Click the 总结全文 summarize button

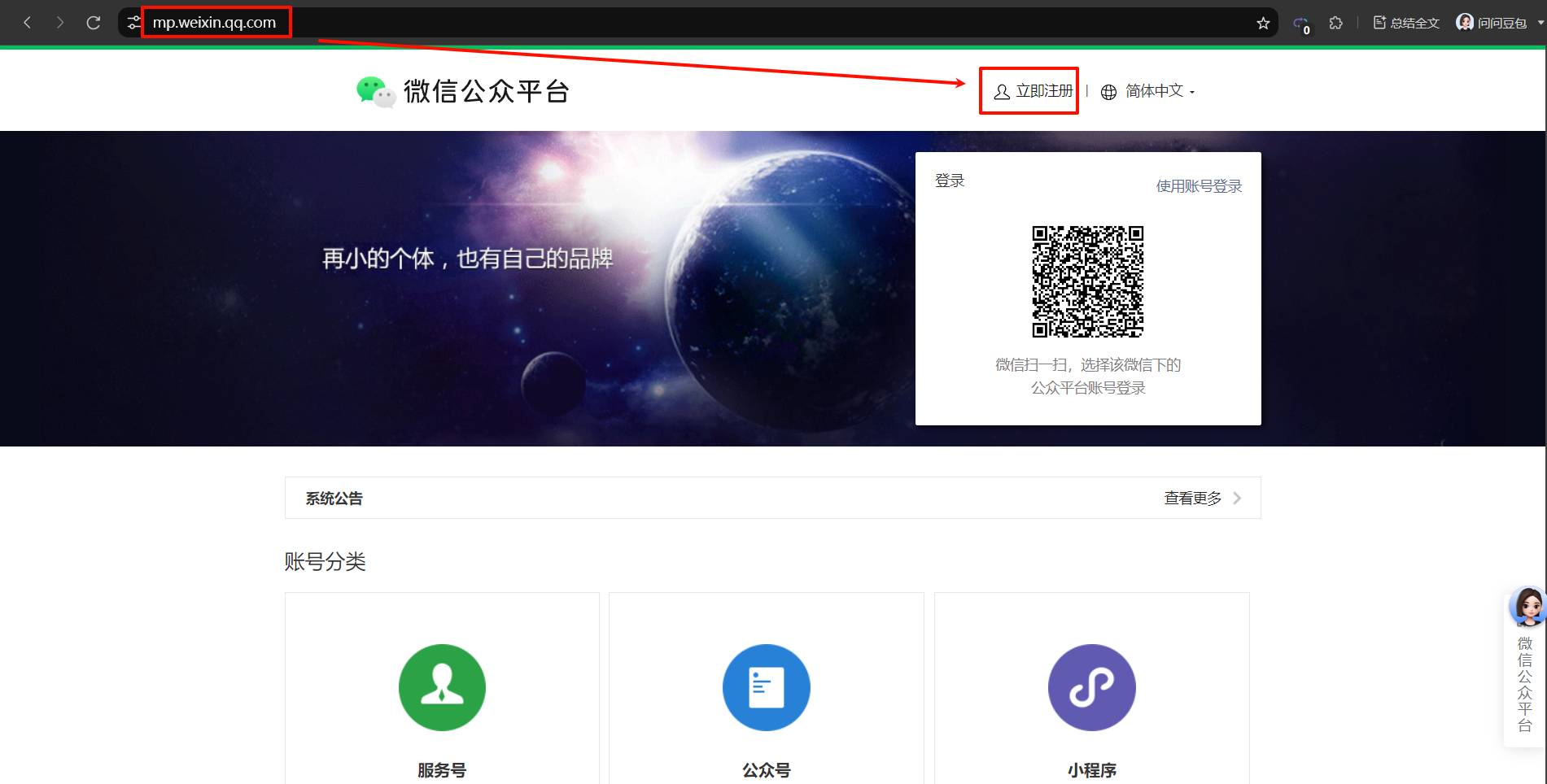1406,23
